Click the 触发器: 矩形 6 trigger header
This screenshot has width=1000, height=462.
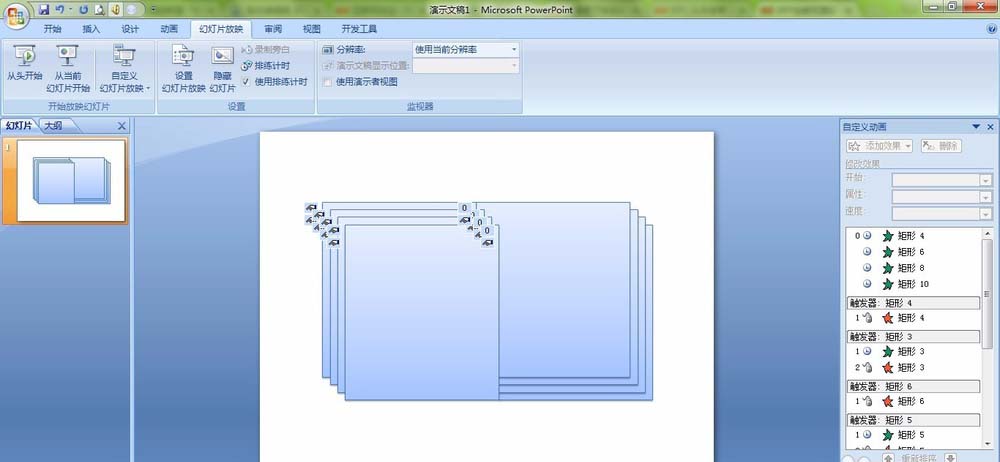coord(913,386)
